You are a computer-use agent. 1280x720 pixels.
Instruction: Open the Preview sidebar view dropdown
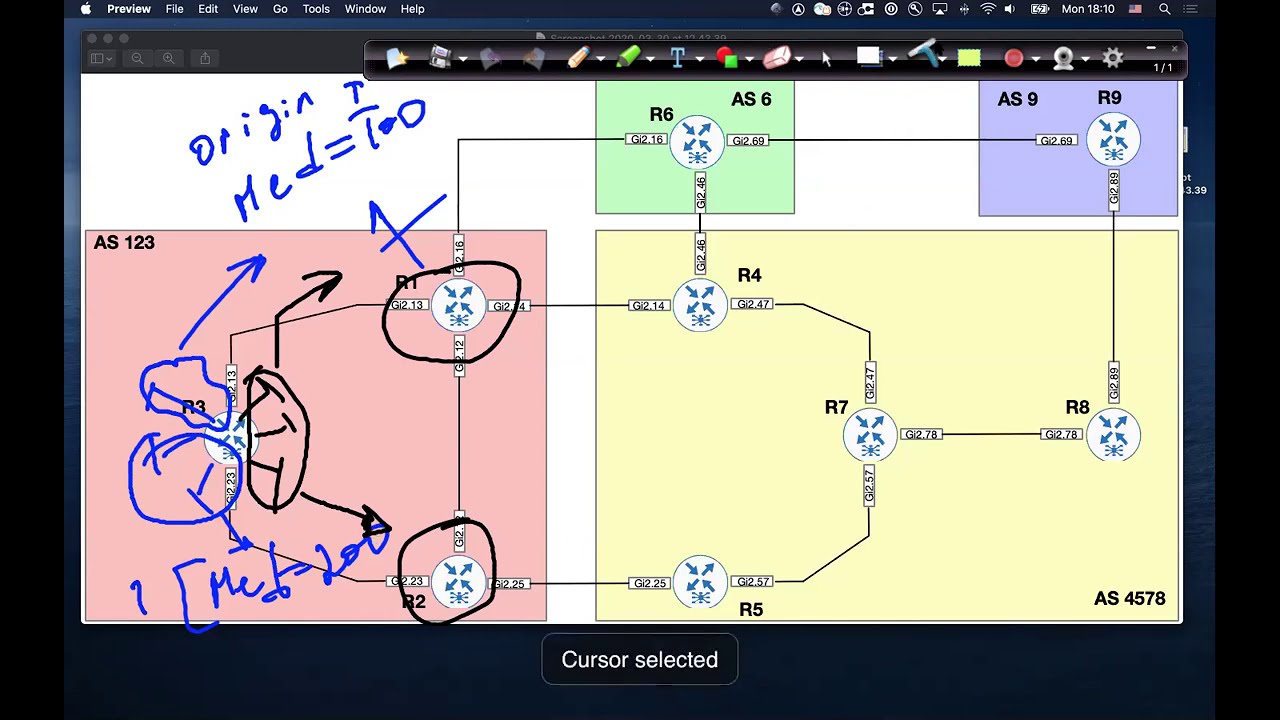101,58
